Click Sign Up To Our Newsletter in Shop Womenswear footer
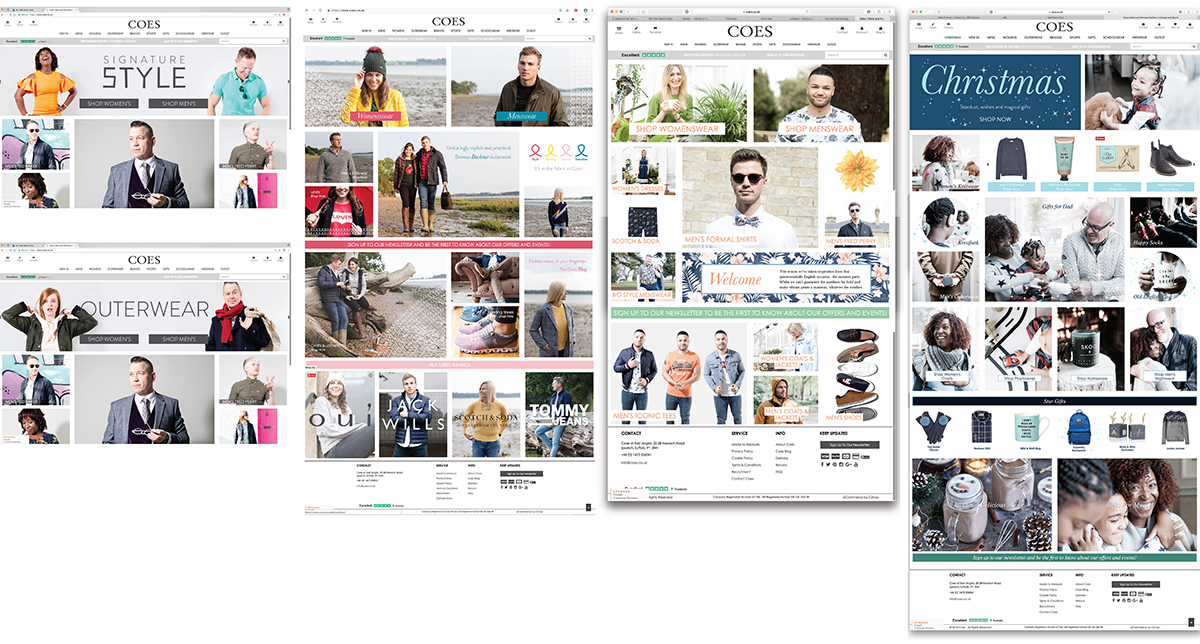The height and width of the screenshot is (644, 1200). 850,445
